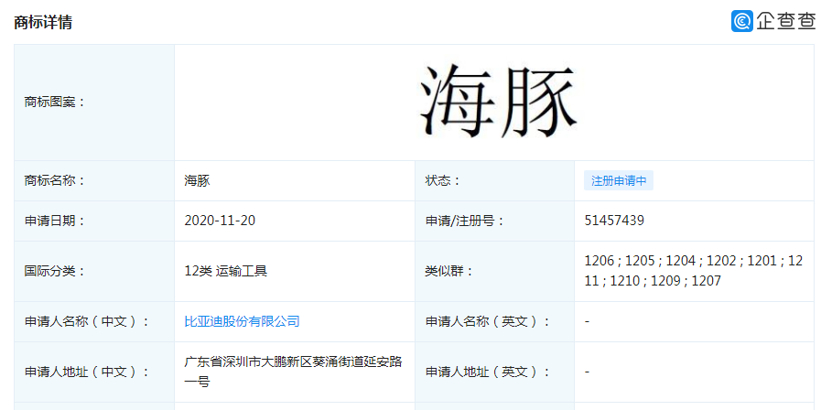Click the 企查查 logo icon
The height and width of the screenshot is (410, 820).
742,21
